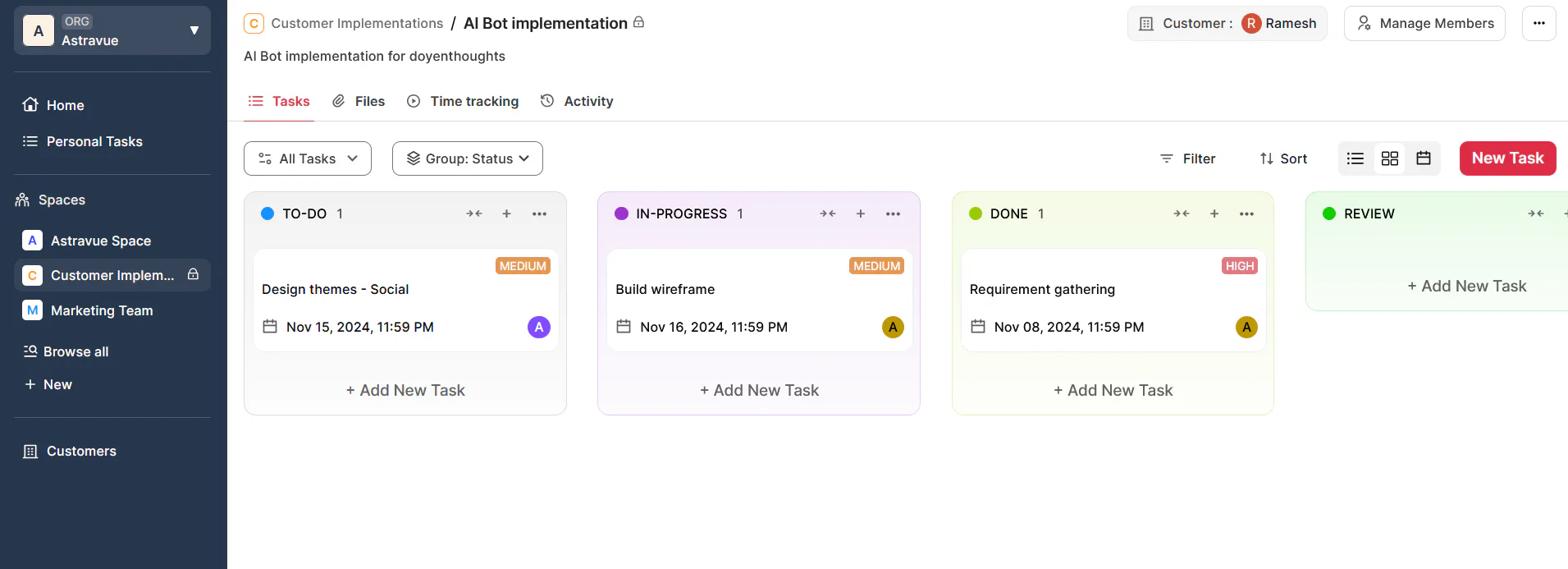
Task: Open the Group: Status dropdown
Action: click(468, 158)
